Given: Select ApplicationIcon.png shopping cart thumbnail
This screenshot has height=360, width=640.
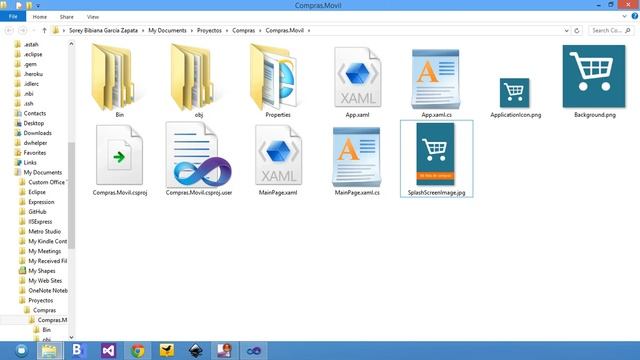Looking at the screenshot, I should 514,93.
